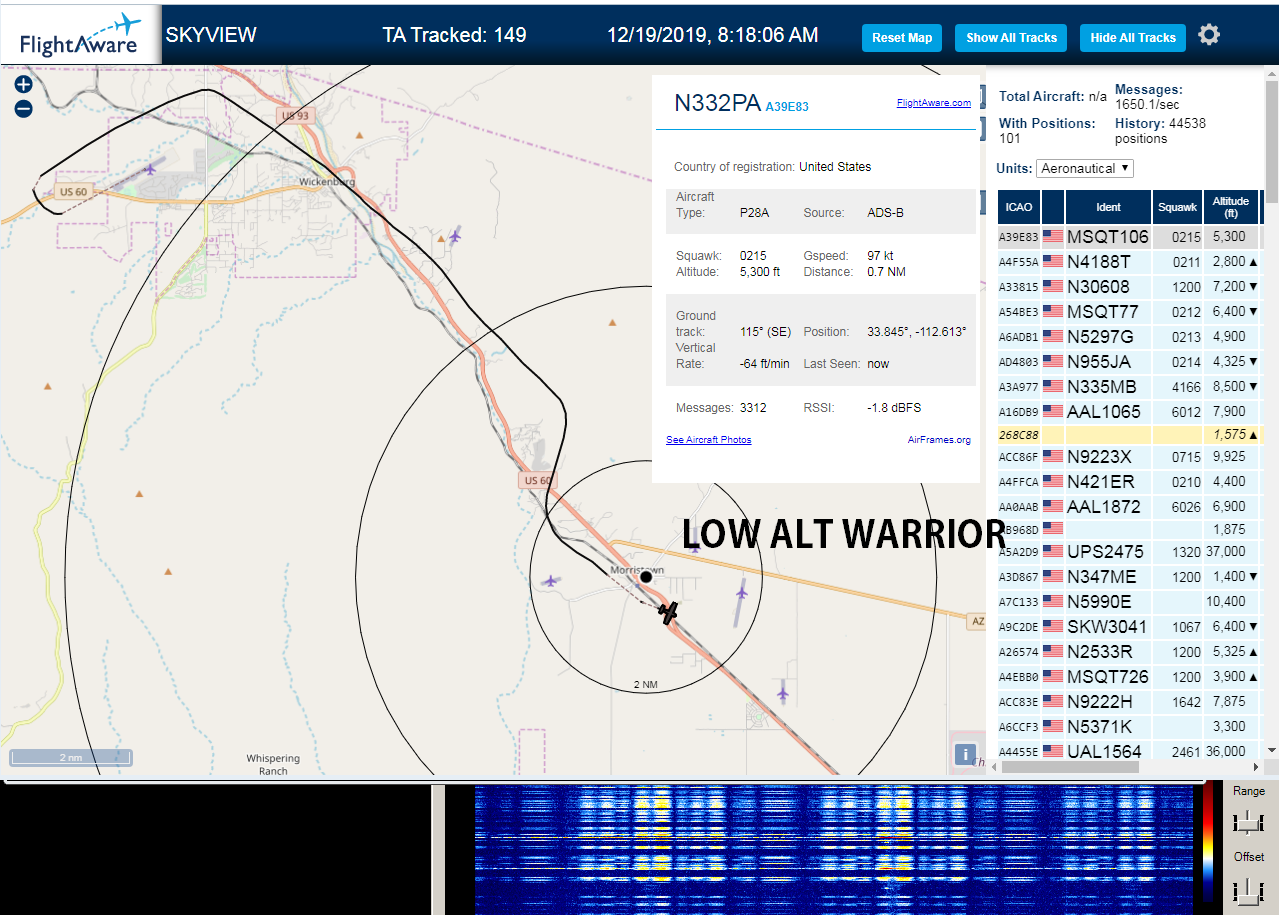Select the N4188T aircraft row
This screenshot has height=915, width=1279.
[x=1129, y=262]
